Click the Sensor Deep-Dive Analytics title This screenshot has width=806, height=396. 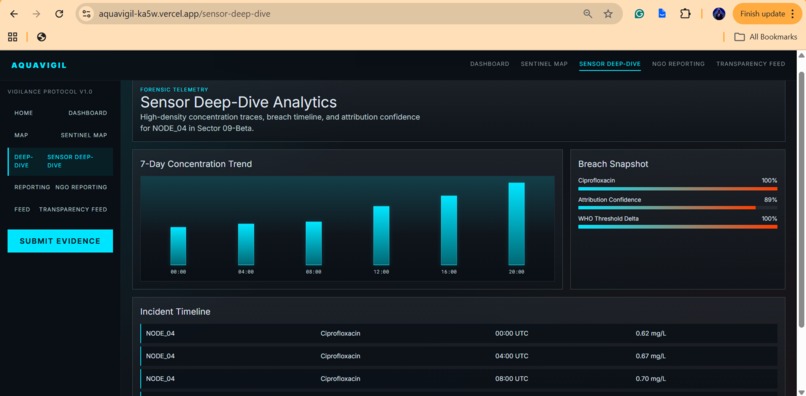239,102
